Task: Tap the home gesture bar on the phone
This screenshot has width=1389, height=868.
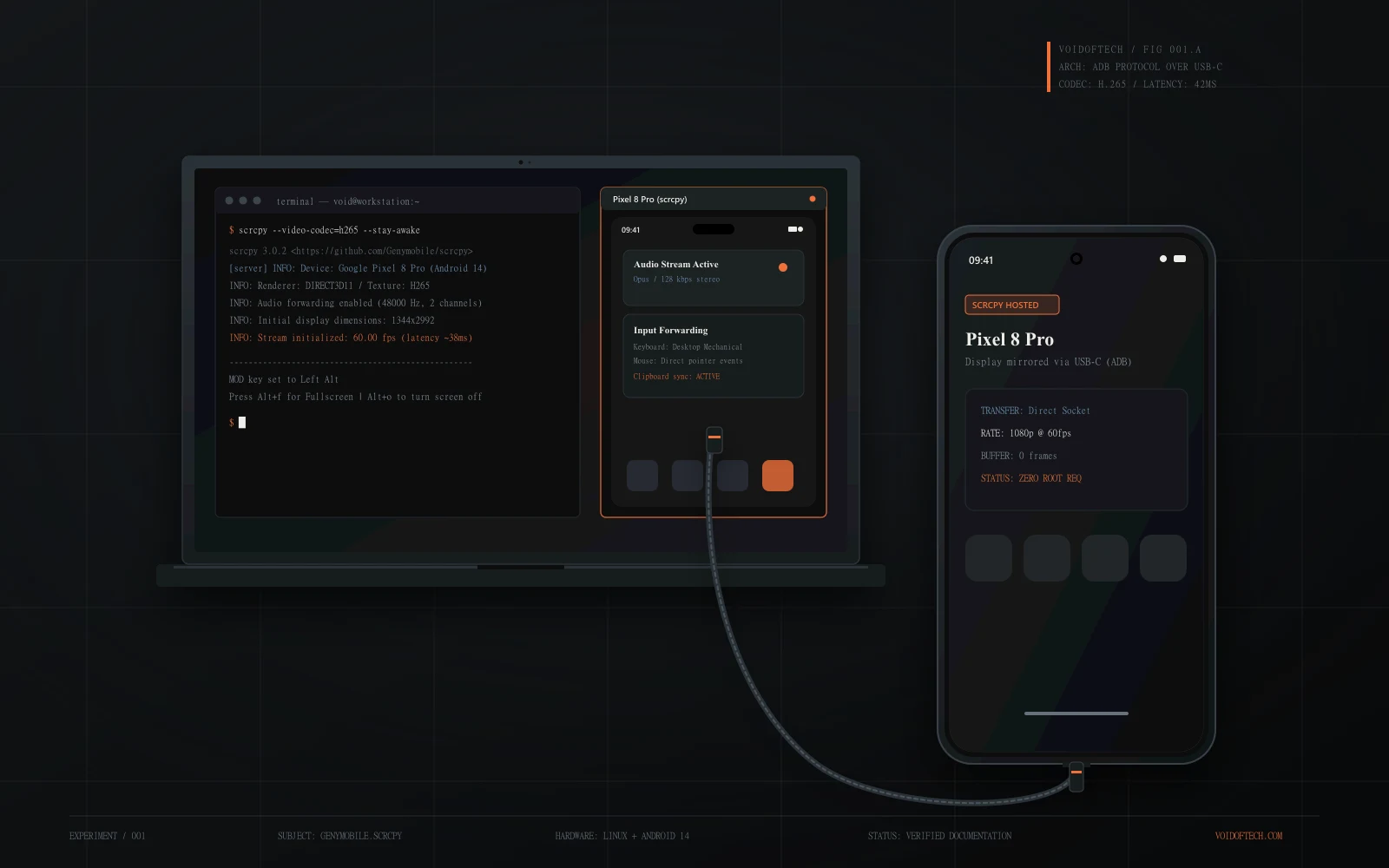Action: point(1076,713)
